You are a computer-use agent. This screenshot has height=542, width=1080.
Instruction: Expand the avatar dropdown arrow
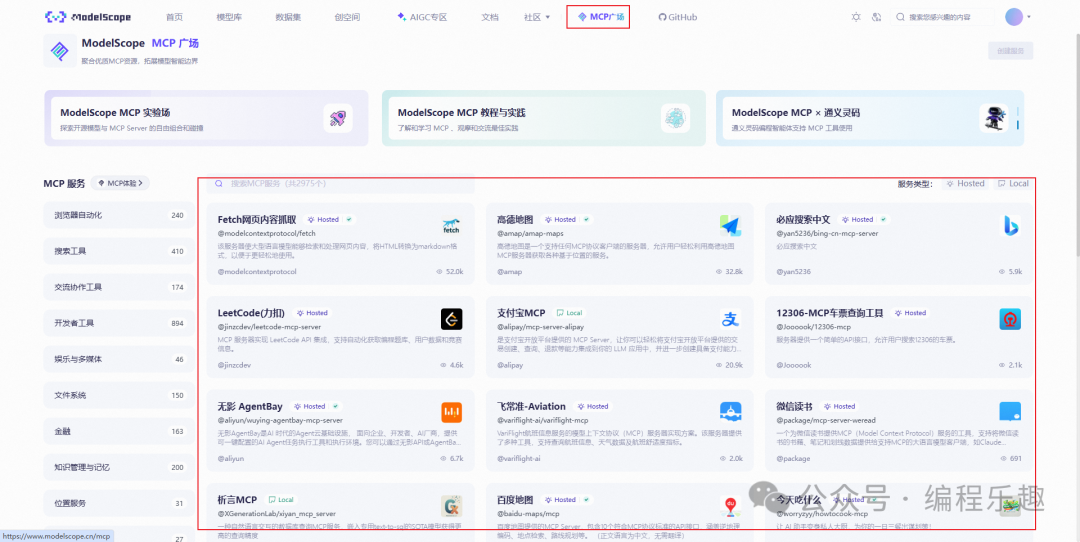pos(1028,17)
